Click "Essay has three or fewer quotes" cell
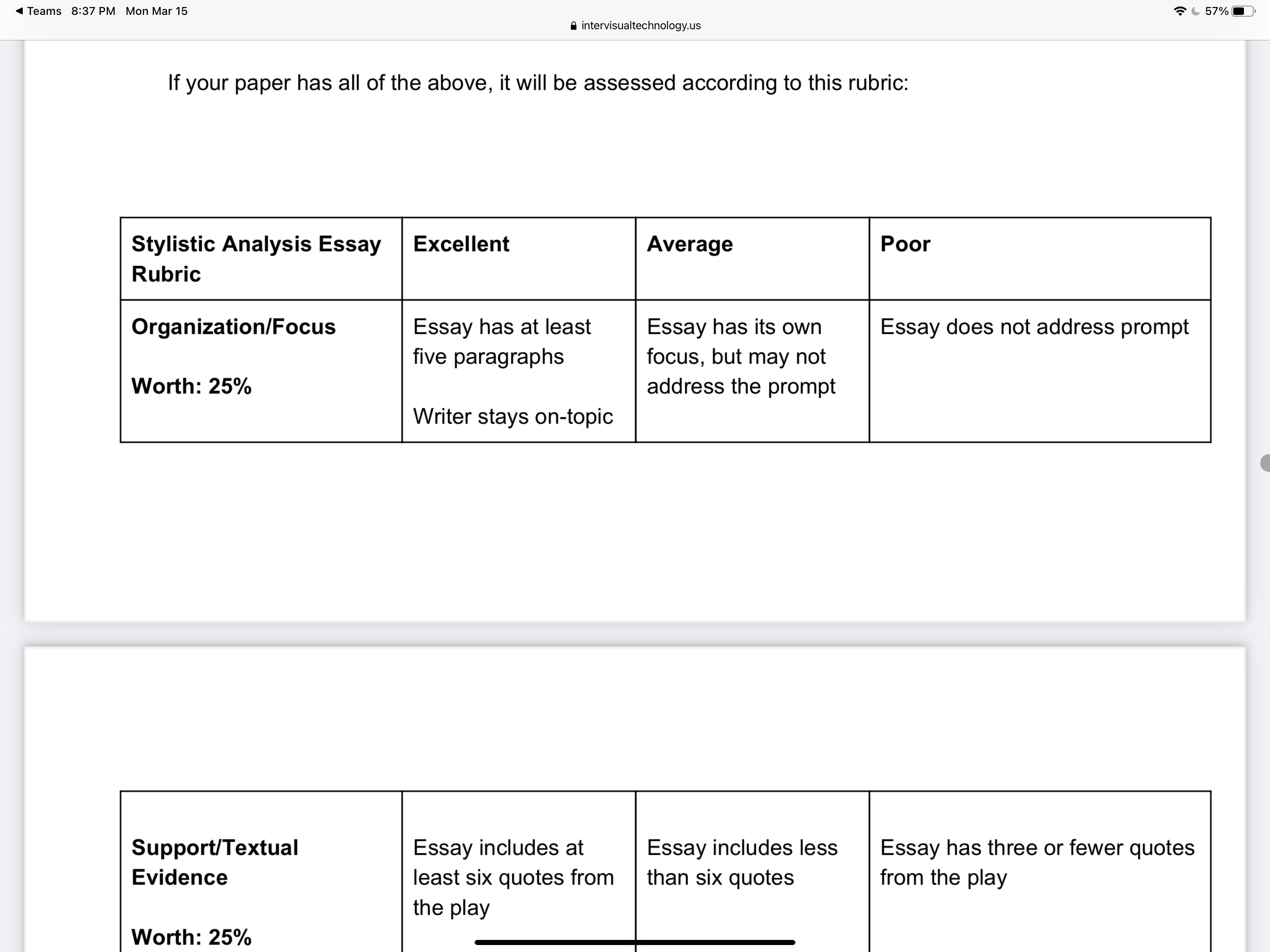Viewport: 1270px width, 952px height. click(1037, 862)
